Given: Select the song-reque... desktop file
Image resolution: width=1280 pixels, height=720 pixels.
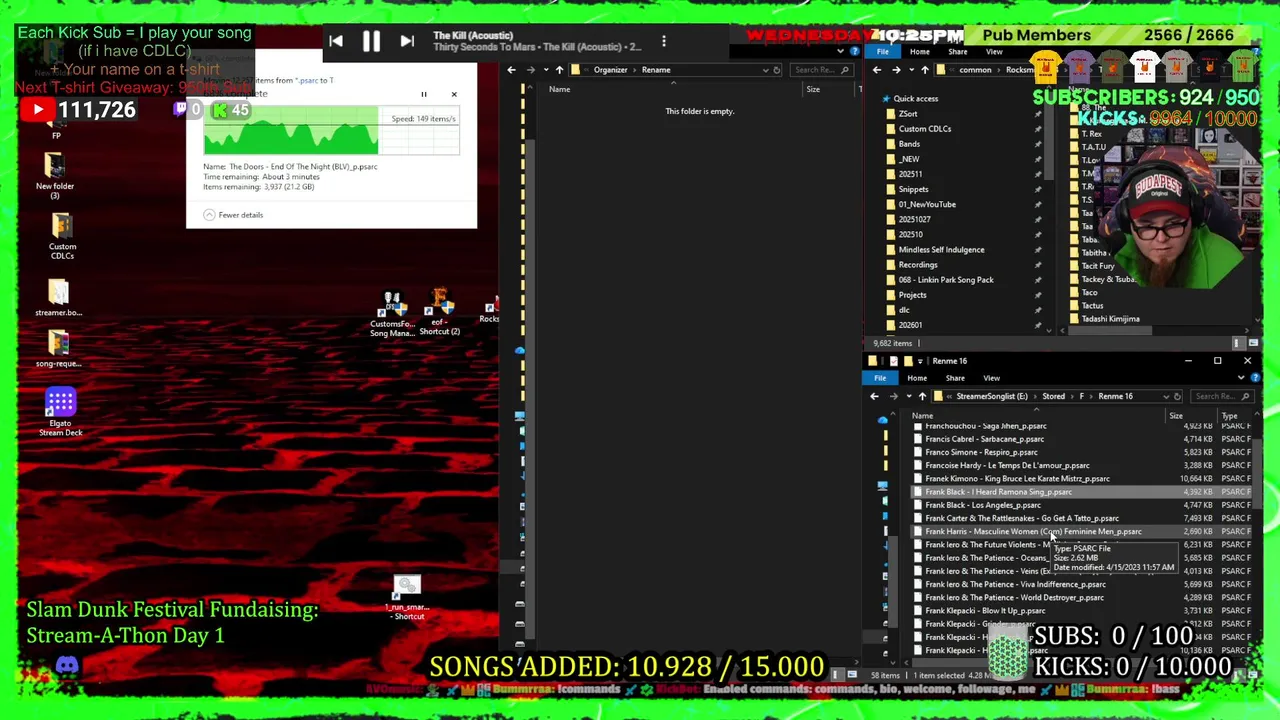Looking at the screenshot, I should pyautogui.click(x=58, y=348).
